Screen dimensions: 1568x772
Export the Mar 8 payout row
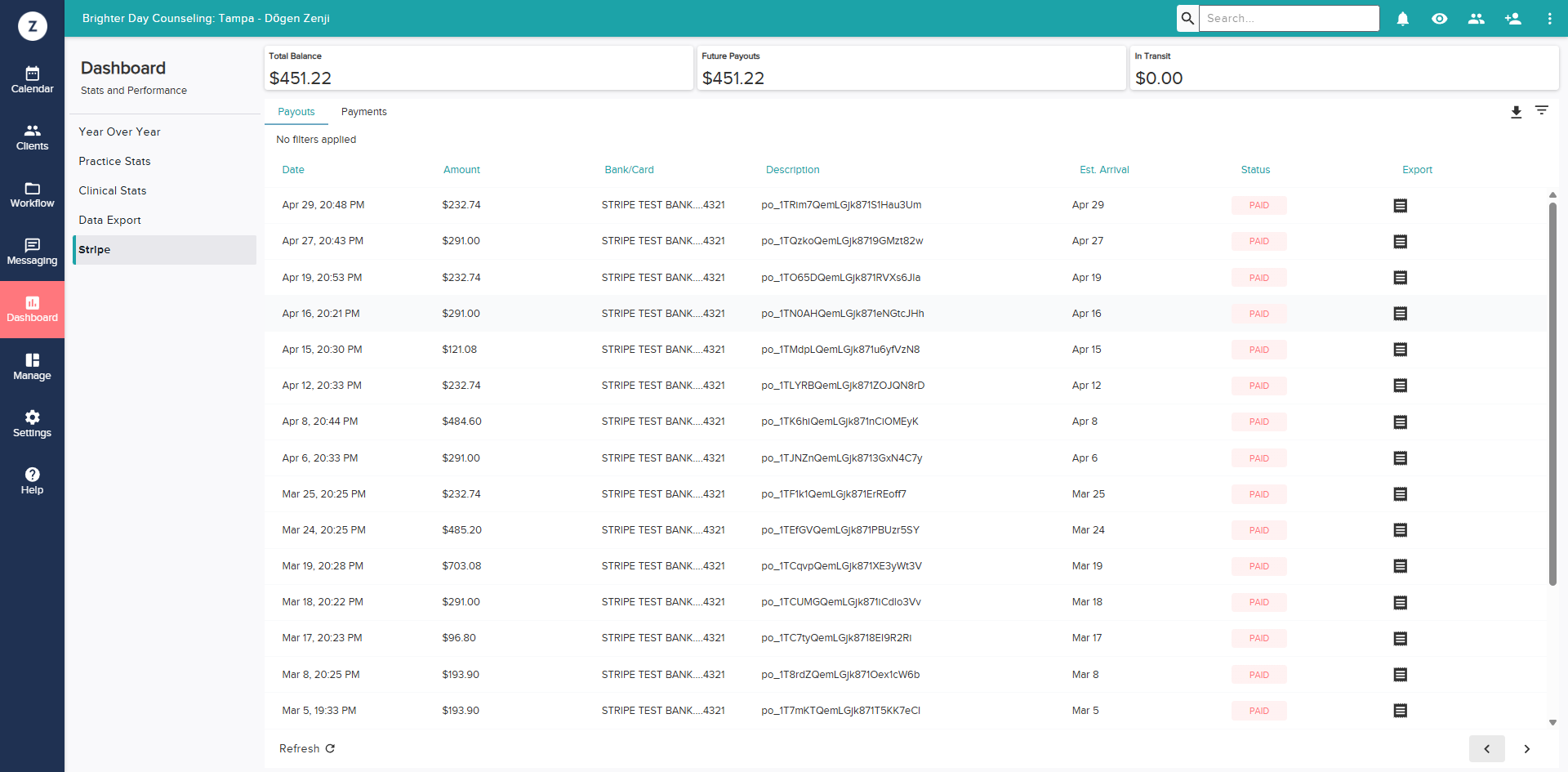click(x=1400, y=675)
